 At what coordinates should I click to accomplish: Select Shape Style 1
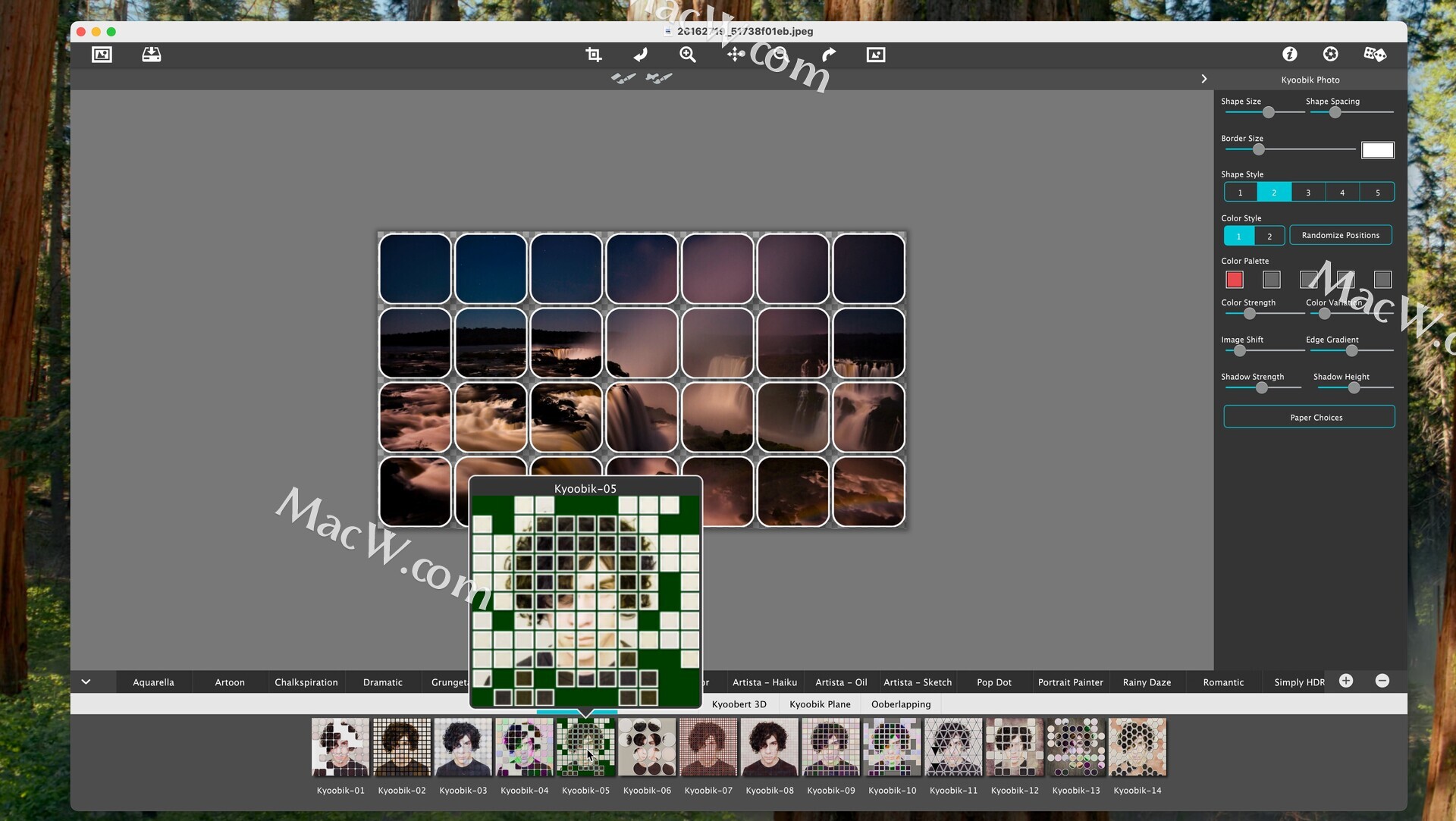1241,193
